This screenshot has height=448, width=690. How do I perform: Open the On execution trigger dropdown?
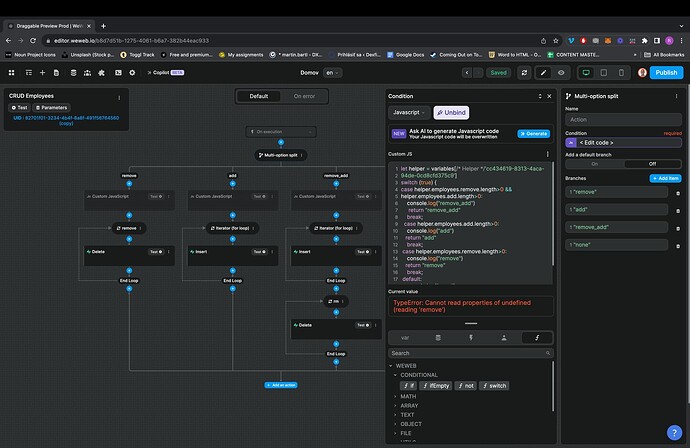click(x=281, y=132)
